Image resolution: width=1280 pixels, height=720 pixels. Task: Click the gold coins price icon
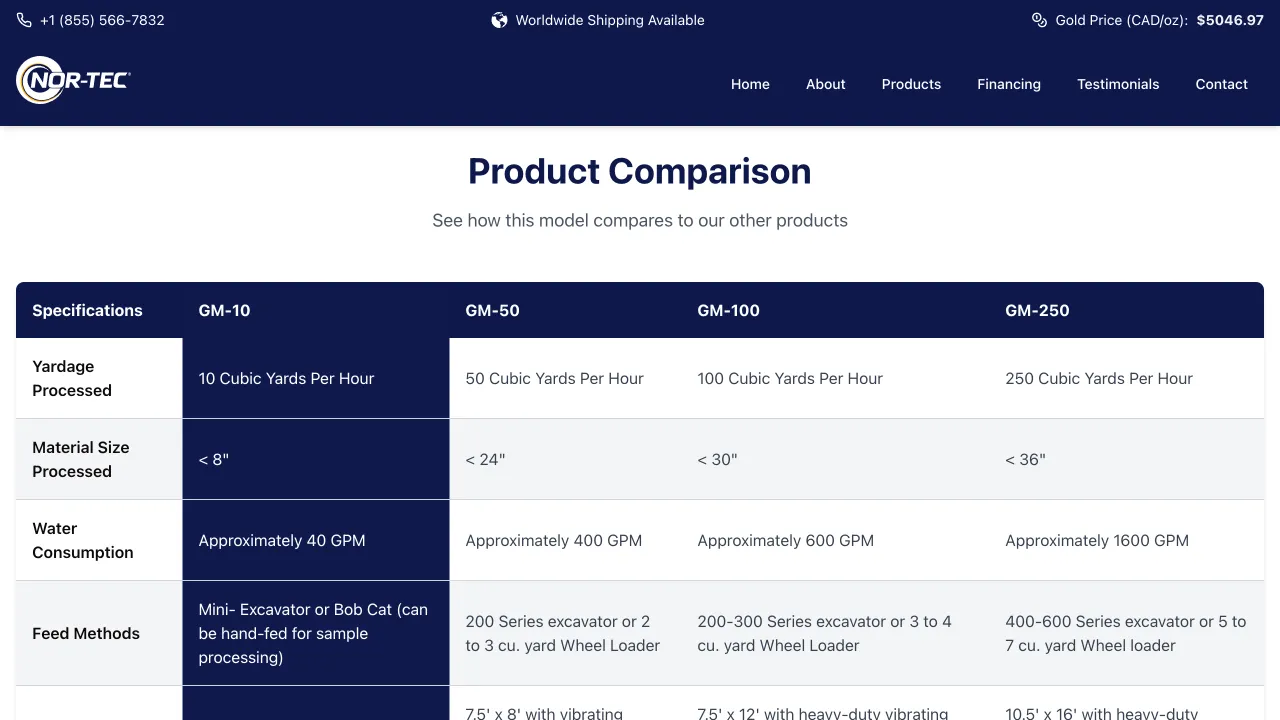click(x=1039, y=20)
